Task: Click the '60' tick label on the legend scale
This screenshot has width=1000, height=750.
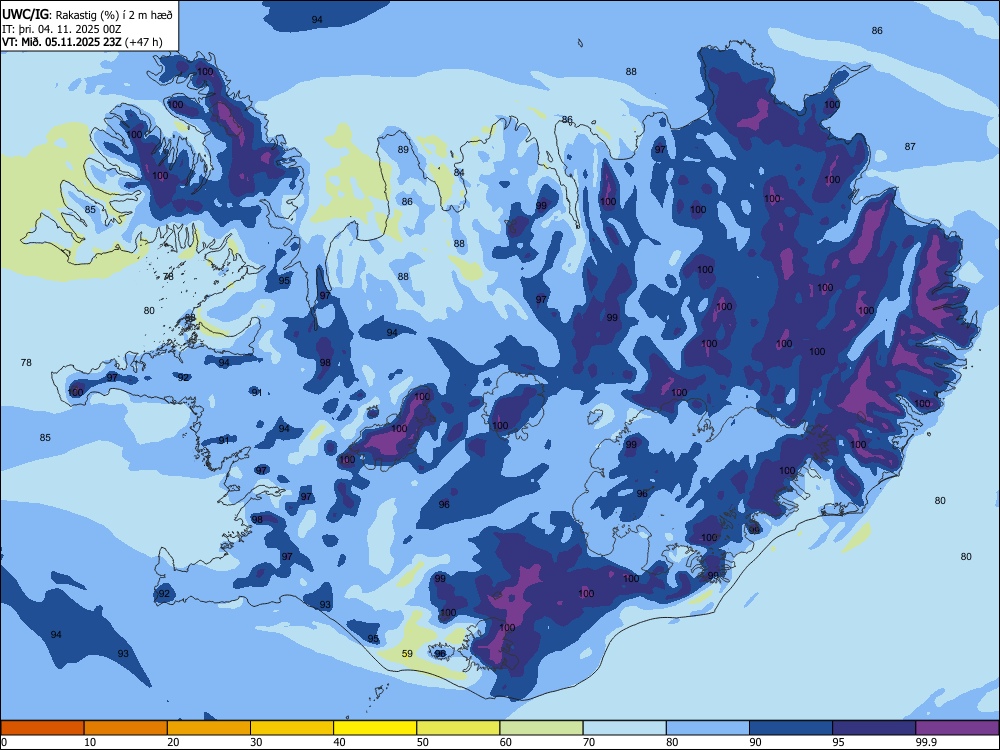Action: (x=506, y=742)
